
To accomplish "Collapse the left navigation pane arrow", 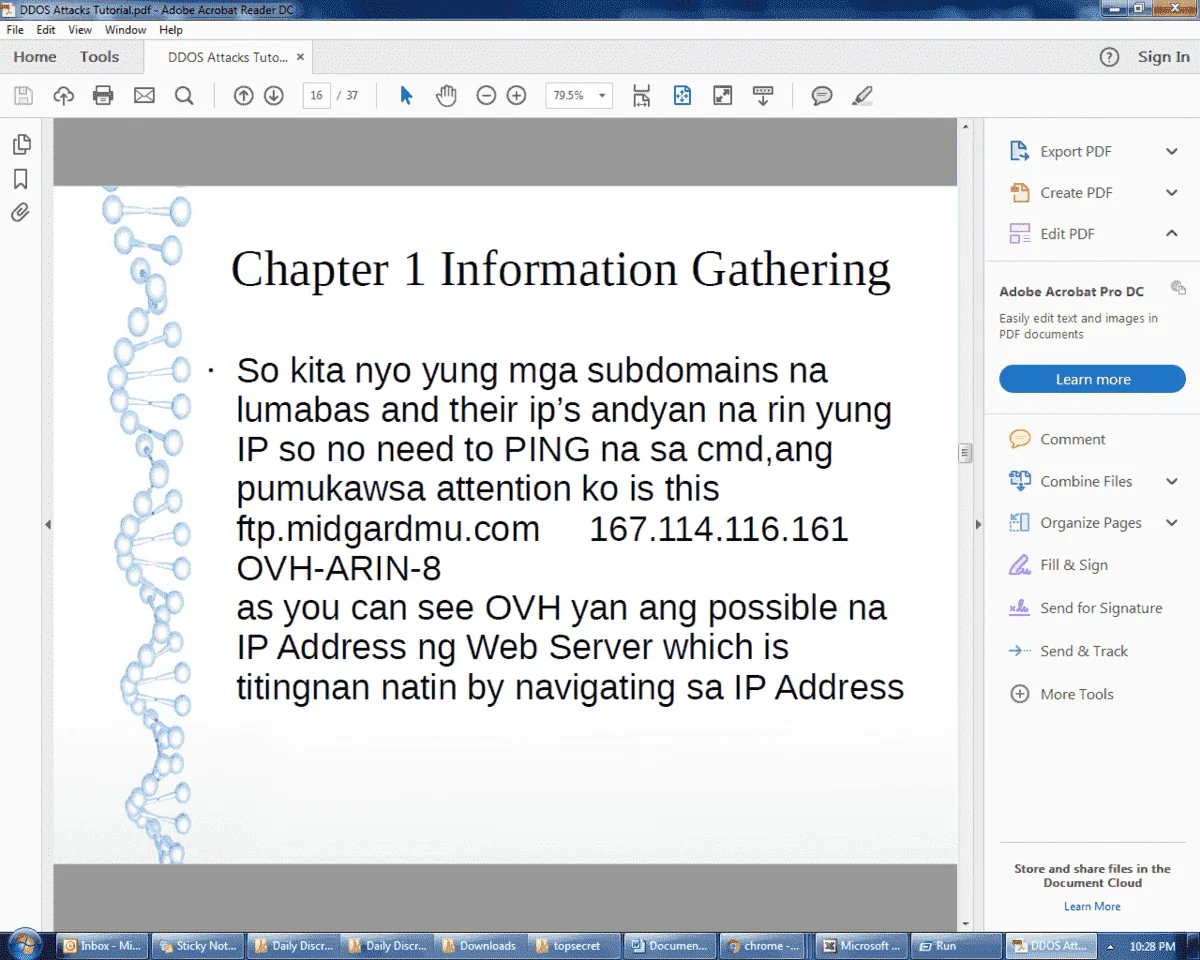I will point(47,524).
